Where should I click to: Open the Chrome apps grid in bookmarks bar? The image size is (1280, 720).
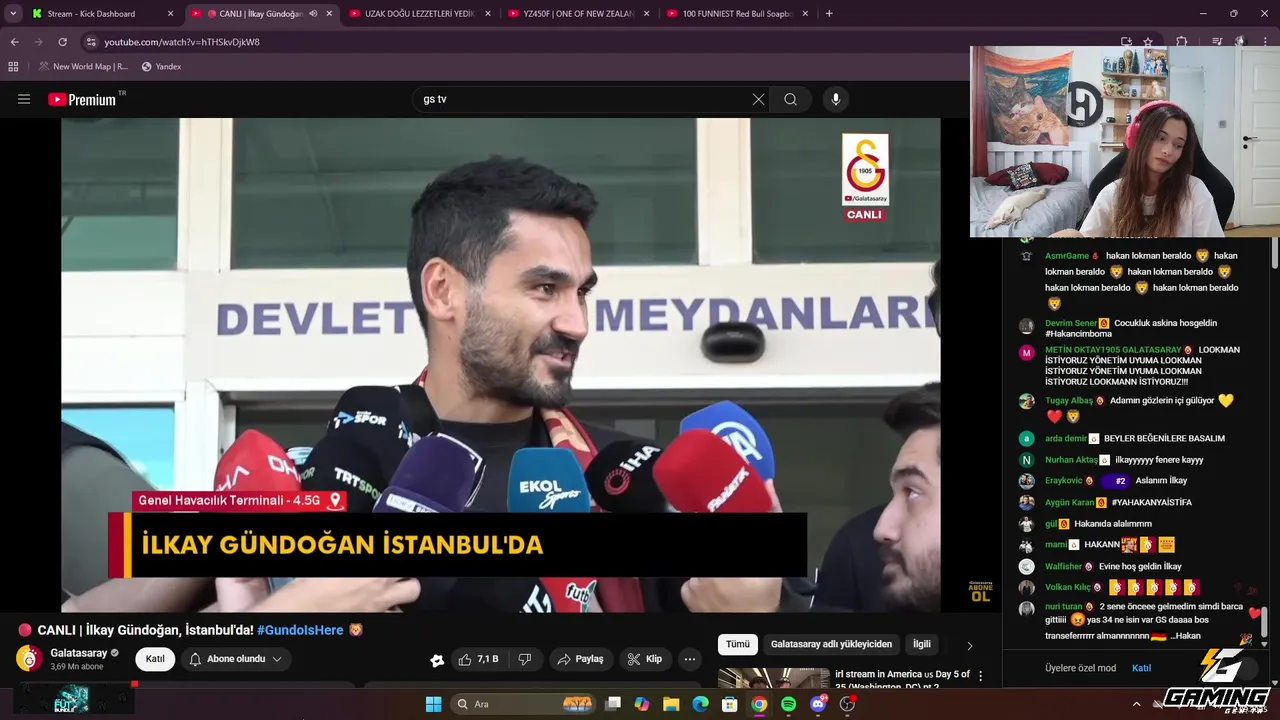pyautogui.click(x=13, y=67)
